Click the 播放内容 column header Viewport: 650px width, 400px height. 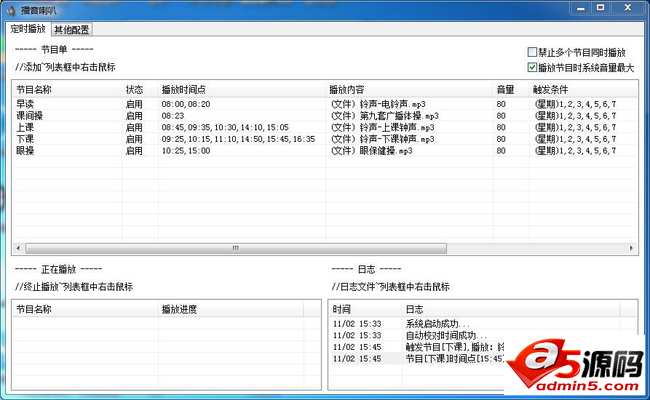click(x=409, y=90)
